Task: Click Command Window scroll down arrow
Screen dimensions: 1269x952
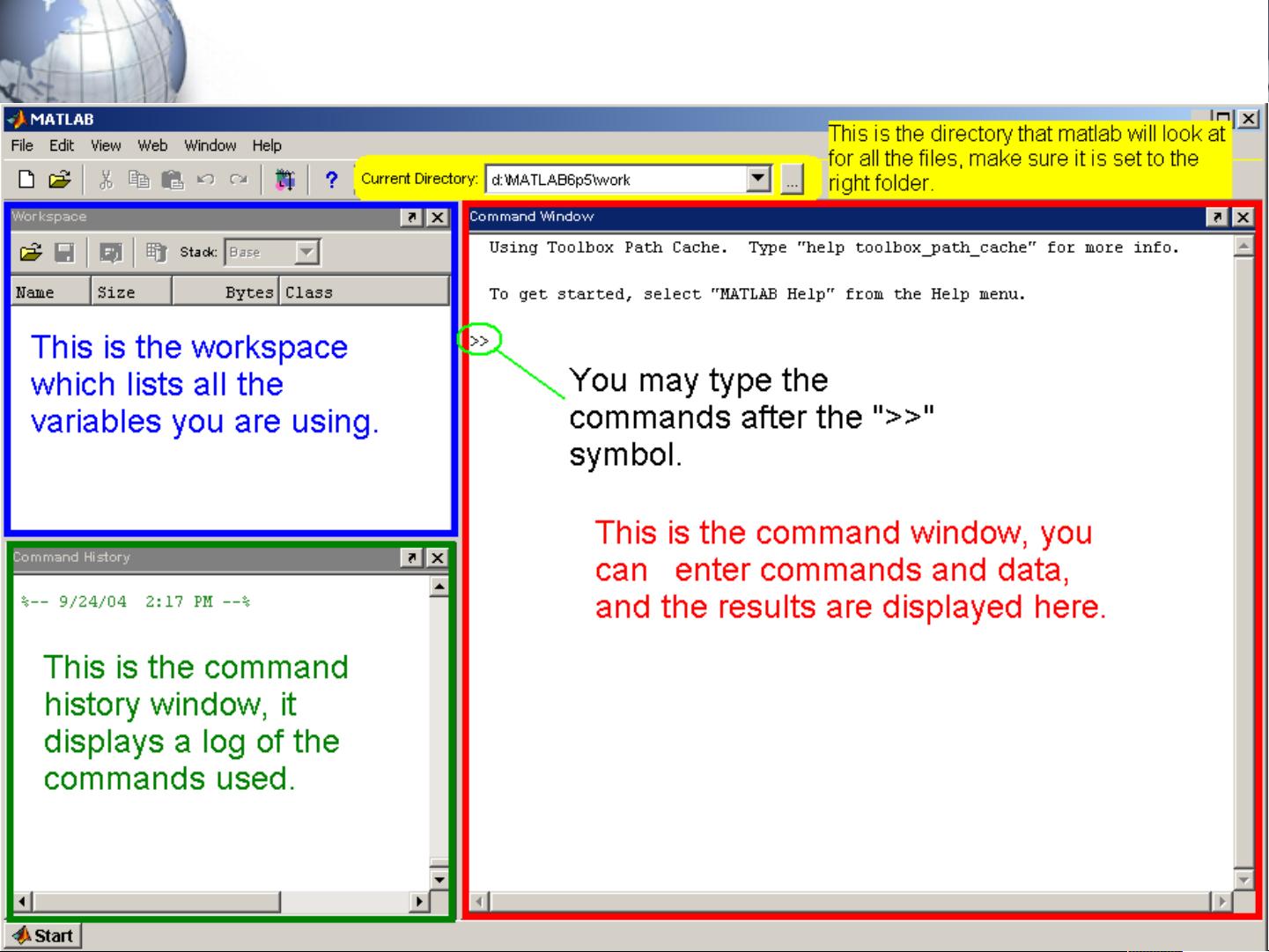Action: pos(1243,879)
